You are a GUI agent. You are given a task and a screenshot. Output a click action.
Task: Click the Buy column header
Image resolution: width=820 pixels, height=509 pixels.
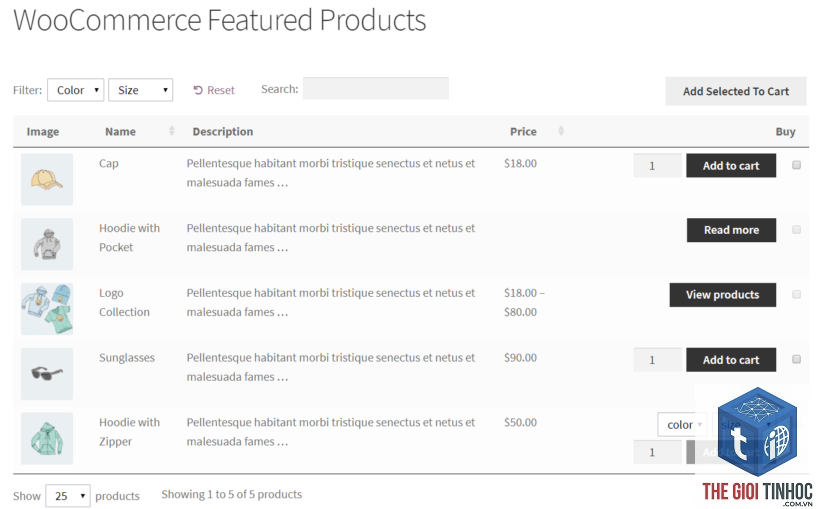click(785, 131)
